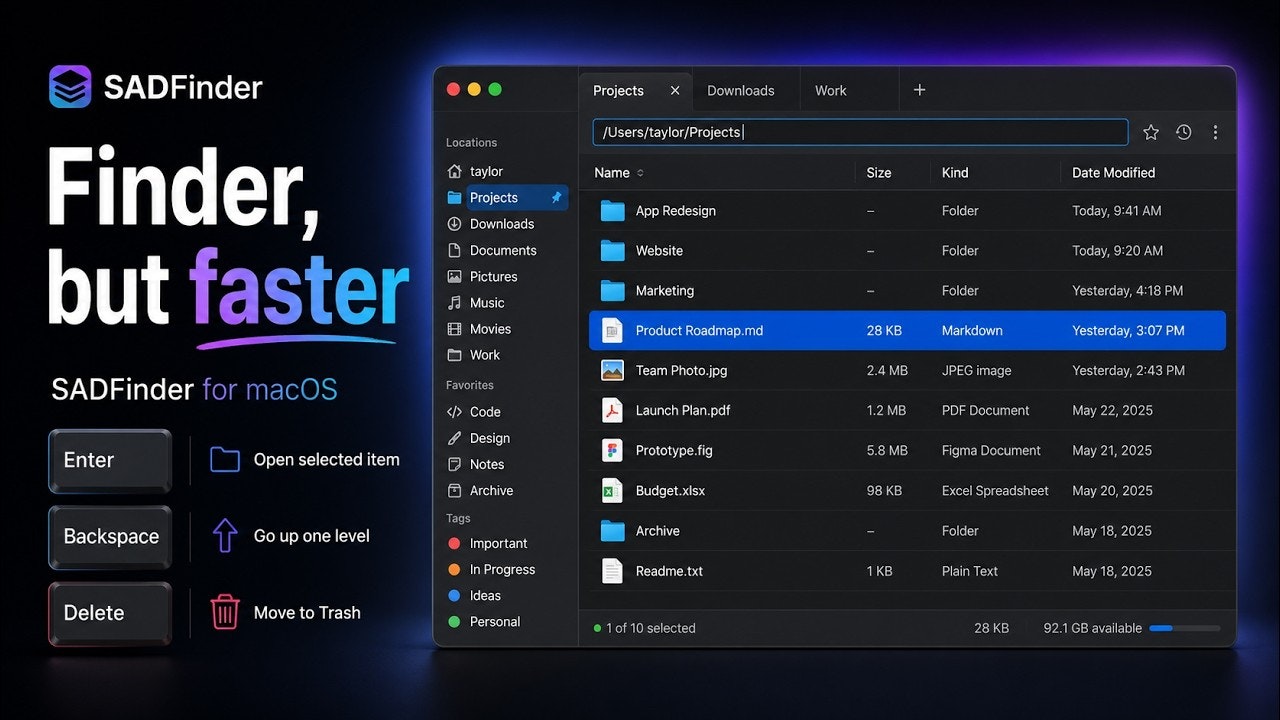Bookmark this folder with the star icon
This screenshot has width=1280, height=720.
[1151, 132]
